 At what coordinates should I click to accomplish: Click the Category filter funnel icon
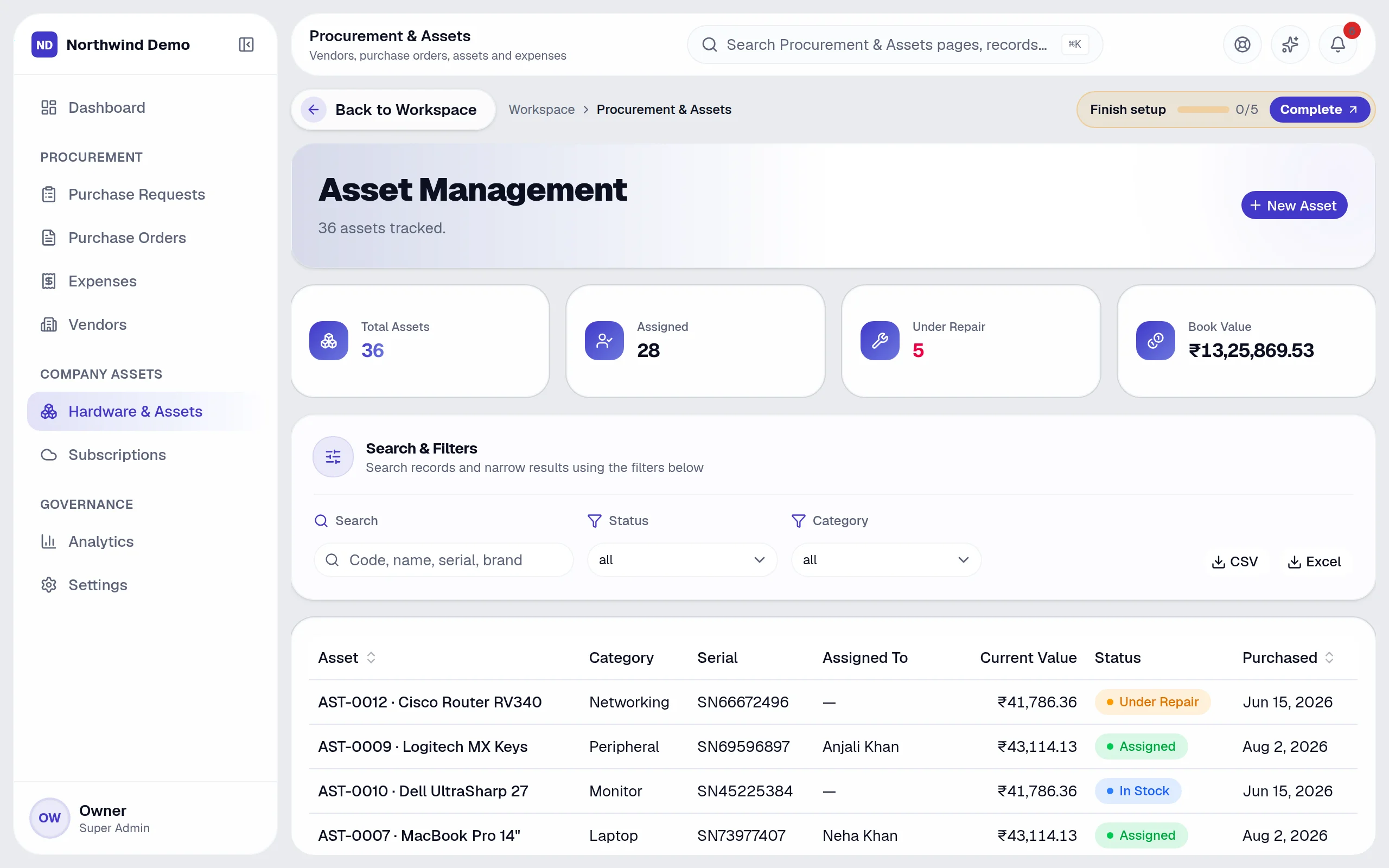coord(798,521)
